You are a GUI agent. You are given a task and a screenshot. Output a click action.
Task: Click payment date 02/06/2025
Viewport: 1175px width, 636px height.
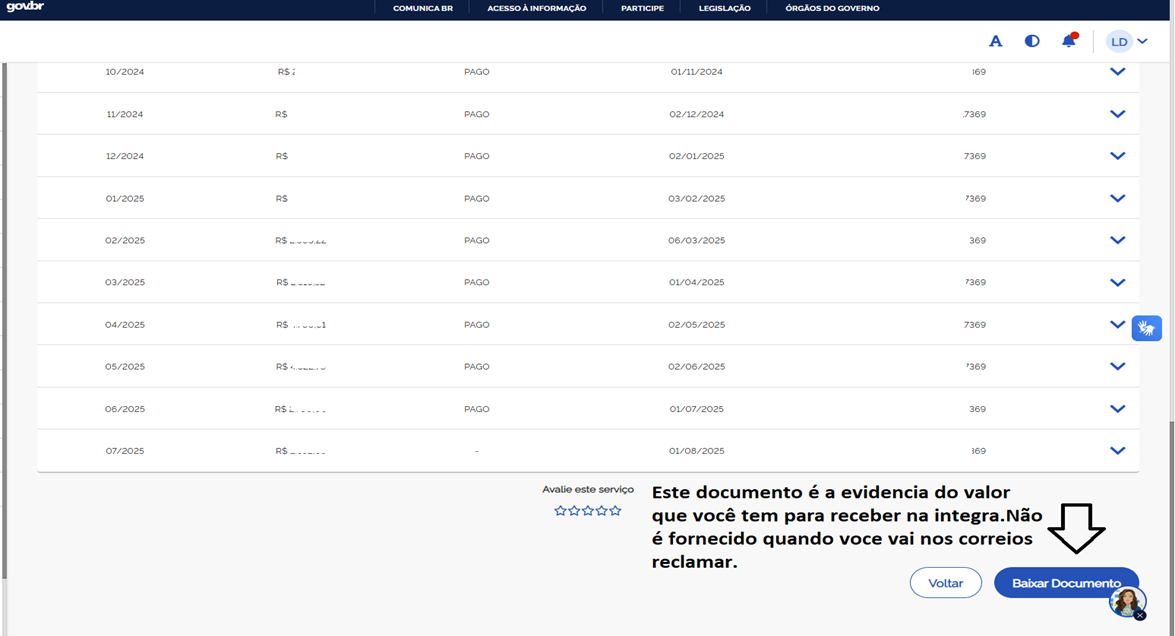[696, 366]
